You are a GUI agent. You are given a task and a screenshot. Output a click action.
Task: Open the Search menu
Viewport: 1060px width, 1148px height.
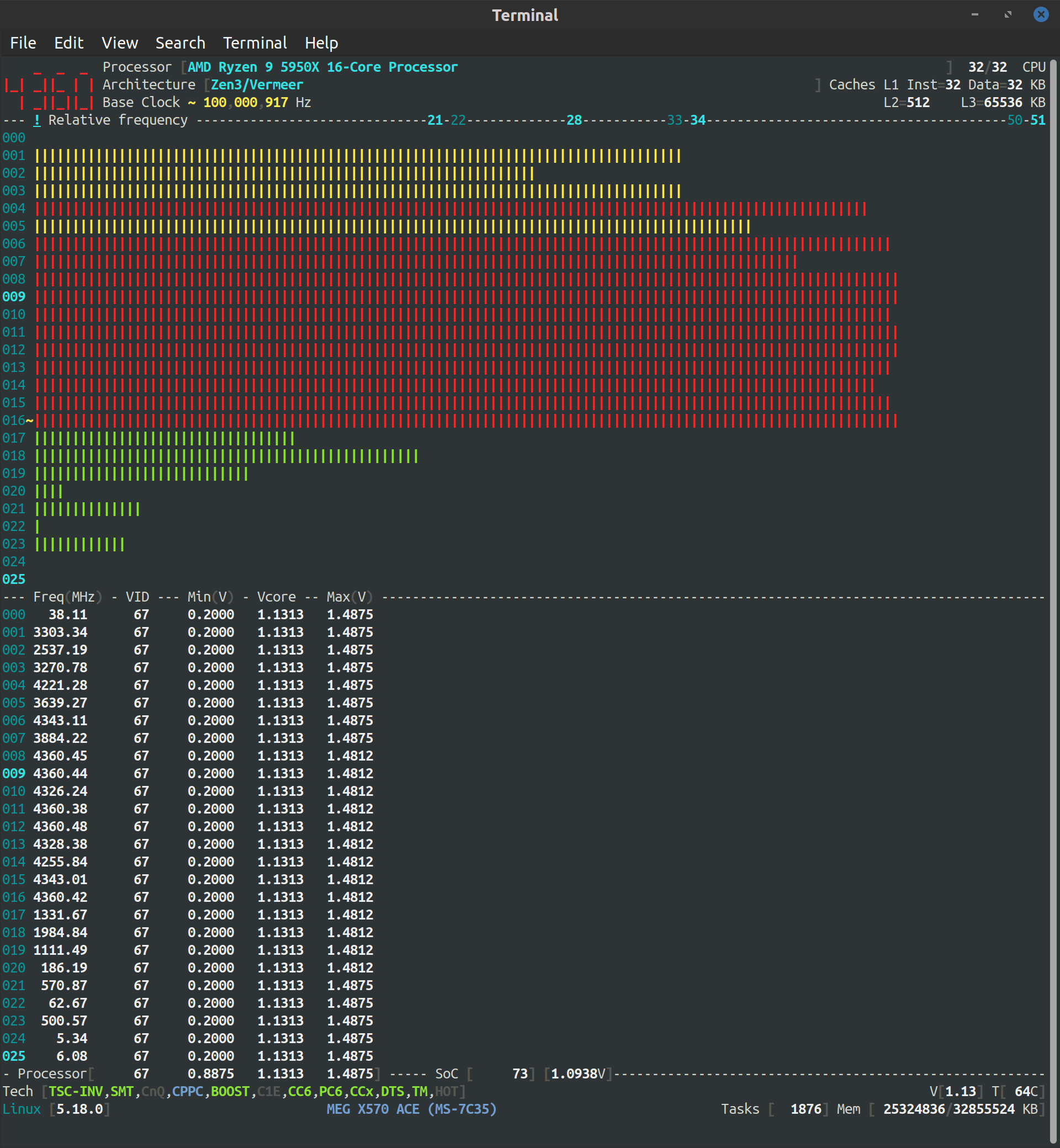point(180,43)
